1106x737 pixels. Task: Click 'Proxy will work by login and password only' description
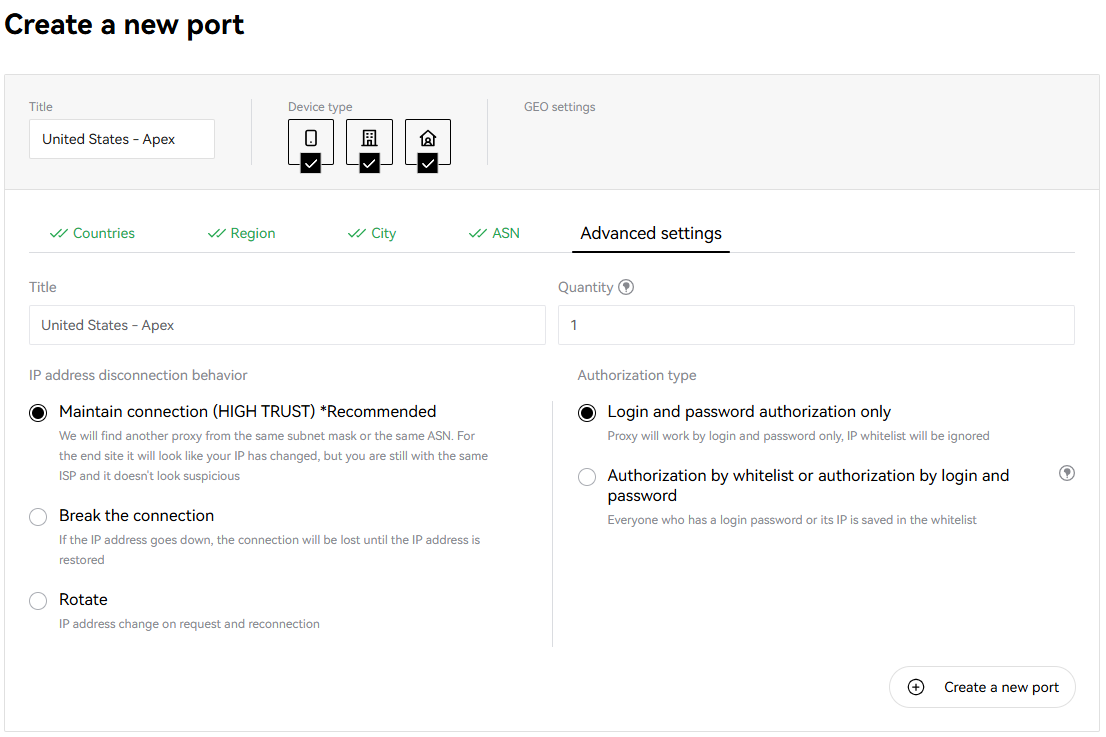(x=798, y=436)
